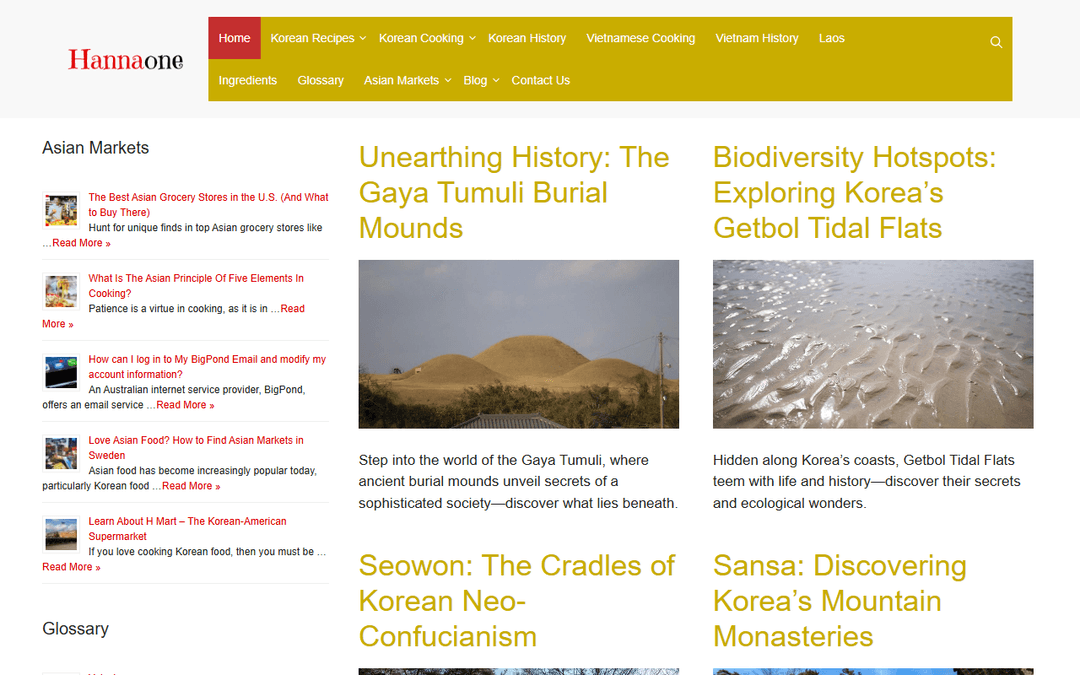
Task: Click Read More under Sweden markets excerpt
Action: click(191, 486)
